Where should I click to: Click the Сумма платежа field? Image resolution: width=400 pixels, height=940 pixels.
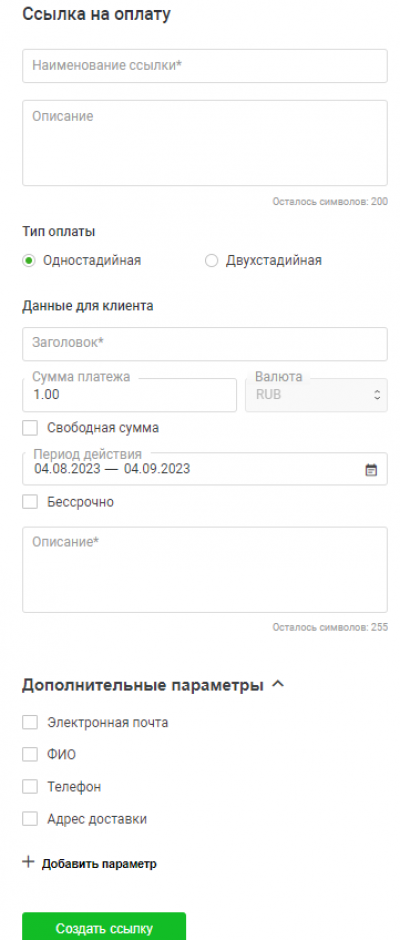[x=130, y=395]
